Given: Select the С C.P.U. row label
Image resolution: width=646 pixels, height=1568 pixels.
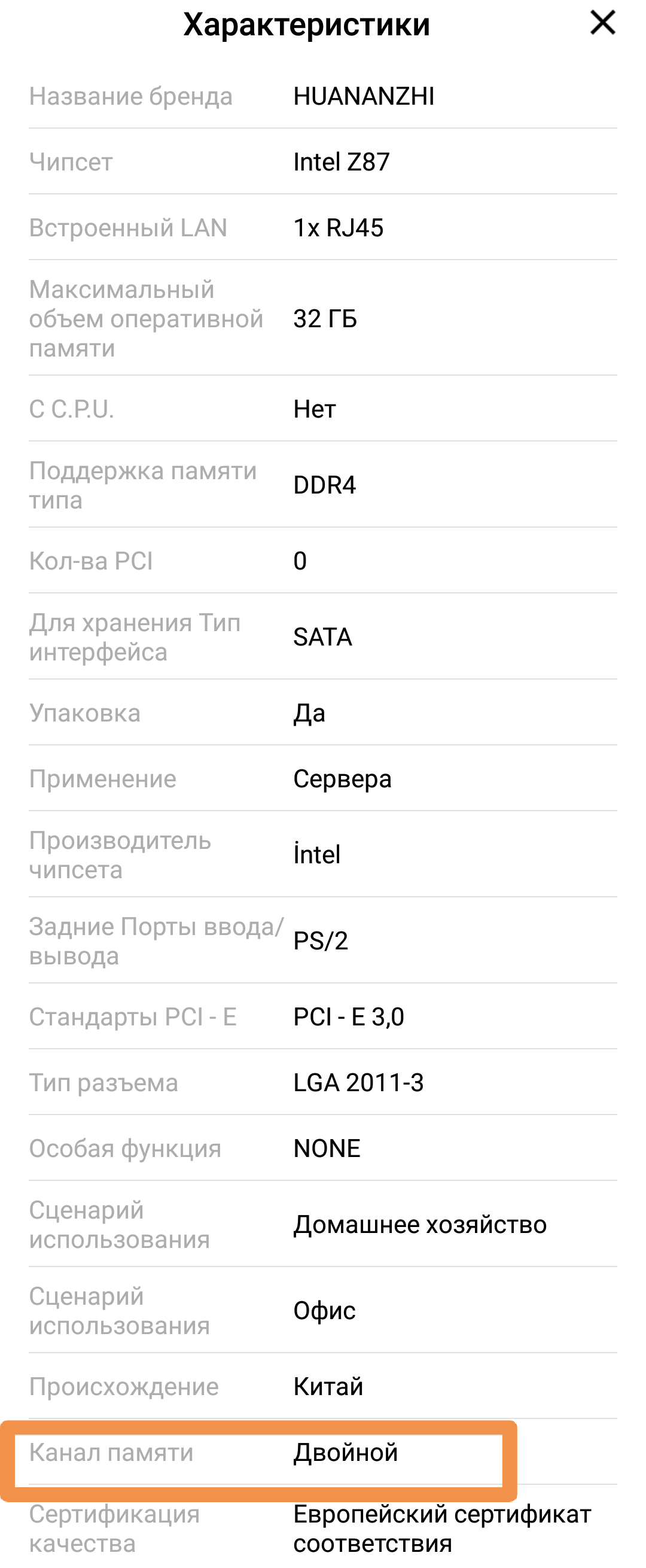Looking at the screenshot, I should 71,409.
